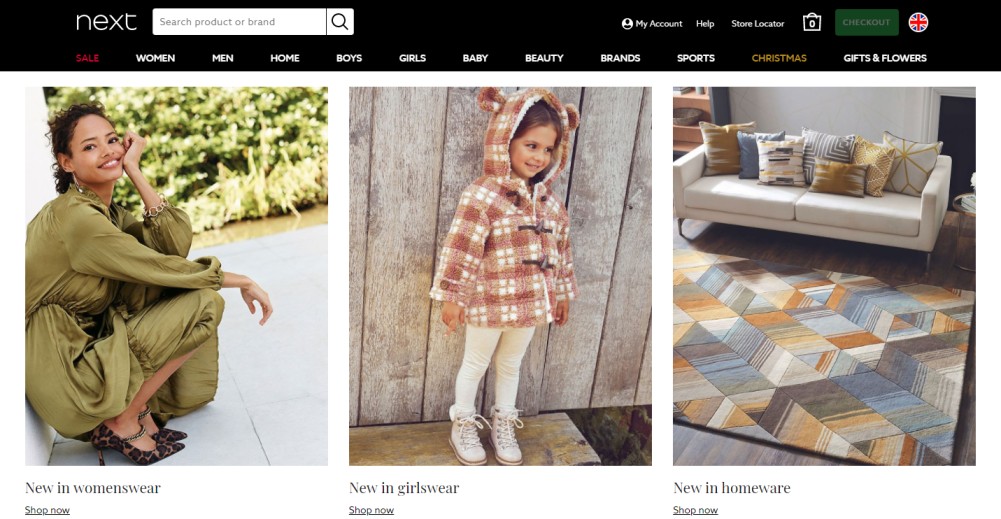Select the CHRISTMAS menu item
Viewport: 1001px width, 519px height.
pyautogui.click(x=779, y=58)
